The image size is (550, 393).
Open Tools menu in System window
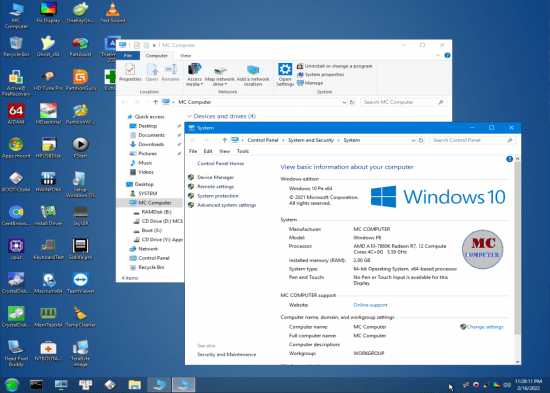[243, 151]
